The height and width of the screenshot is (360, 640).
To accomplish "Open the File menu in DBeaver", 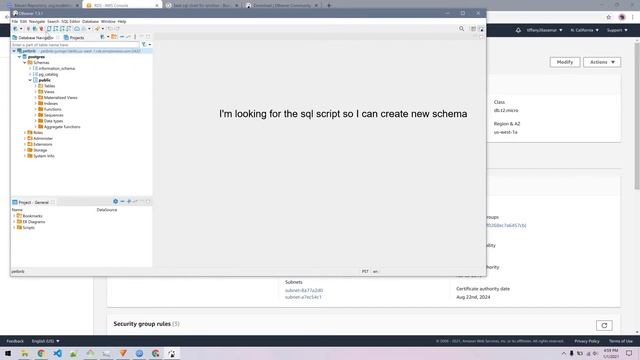I will point(15,21).
